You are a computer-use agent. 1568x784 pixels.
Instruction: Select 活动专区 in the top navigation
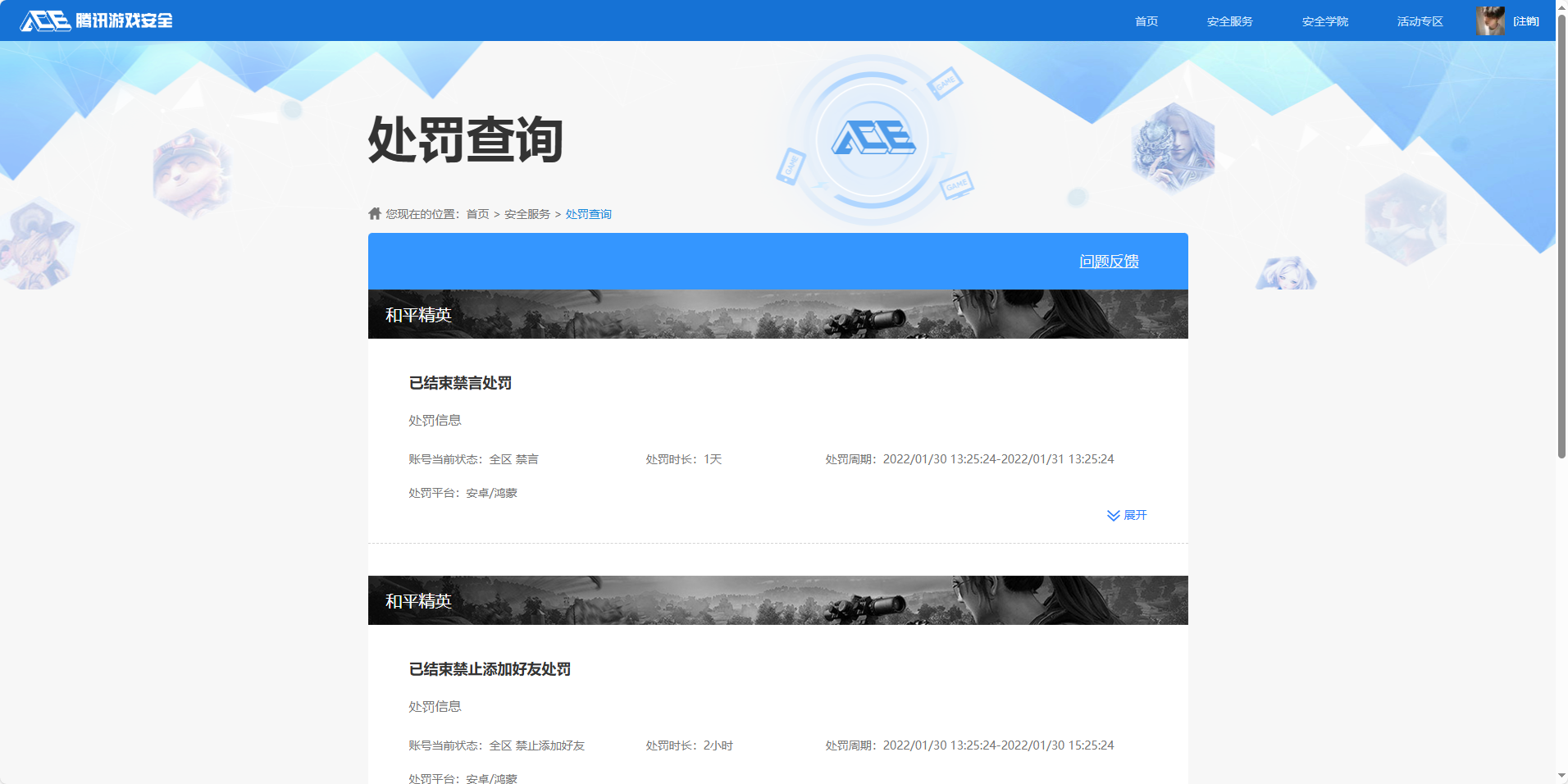point(1419,21)
